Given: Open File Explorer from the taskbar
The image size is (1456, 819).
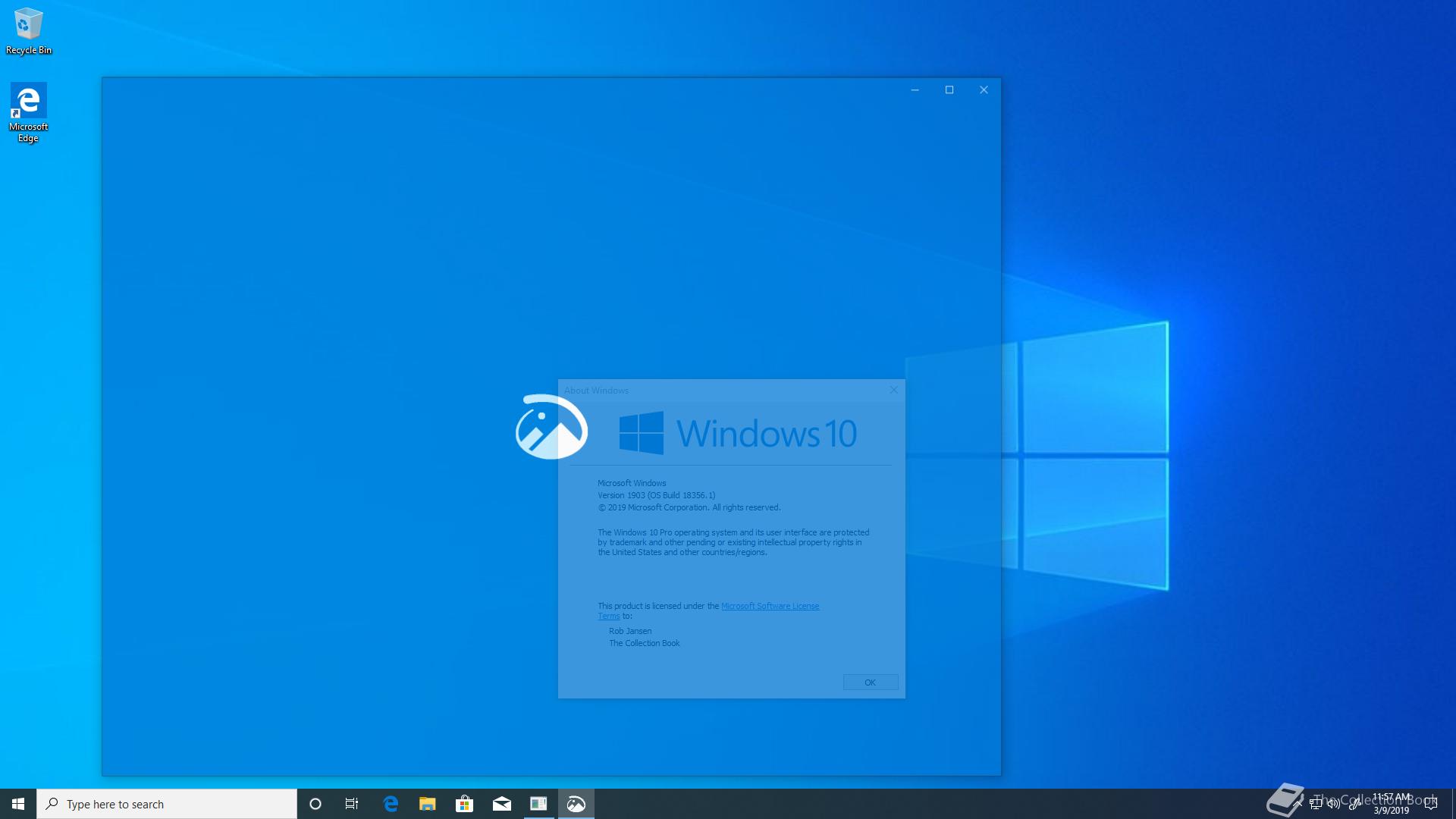Looking at the screenshot, I should pos(428,804).
